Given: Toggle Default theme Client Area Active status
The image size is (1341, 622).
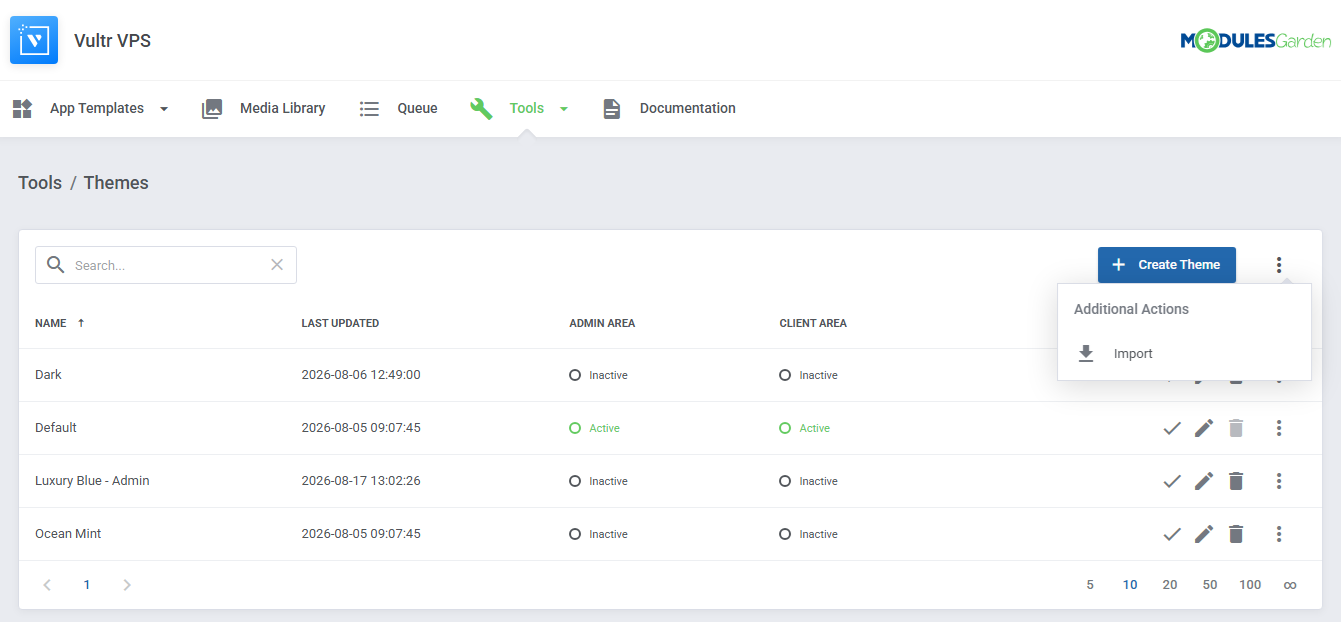Looking at the screenshot, I should (804, 428).
